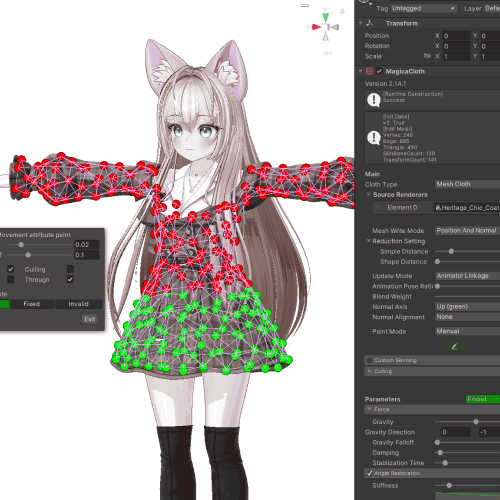Collapse the Reduction Setting foldout

coord(368,241)
